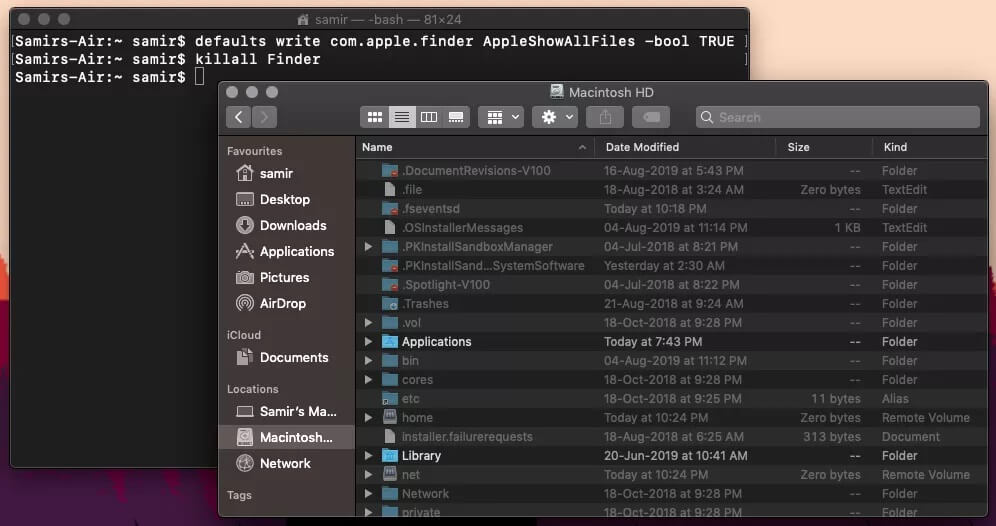Expand the net remote volume
The height and width of the screenshot is (526, 996).
click(368, 475)
